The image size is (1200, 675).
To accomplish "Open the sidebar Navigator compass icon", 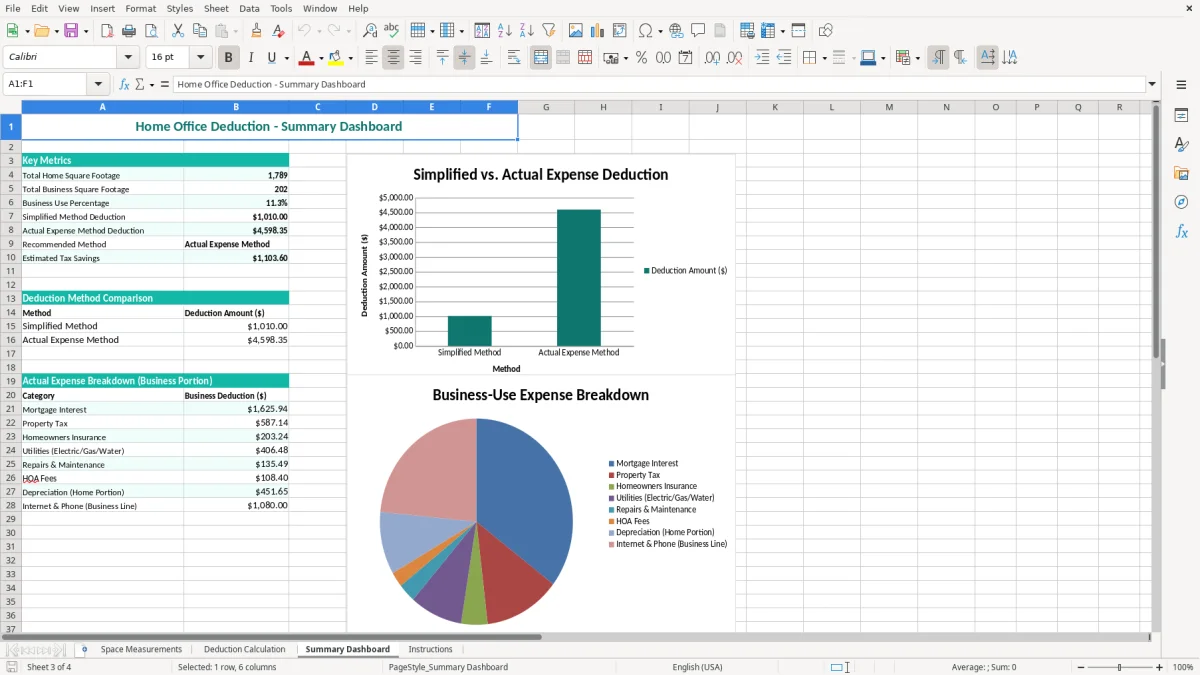I will (1181, 202).
